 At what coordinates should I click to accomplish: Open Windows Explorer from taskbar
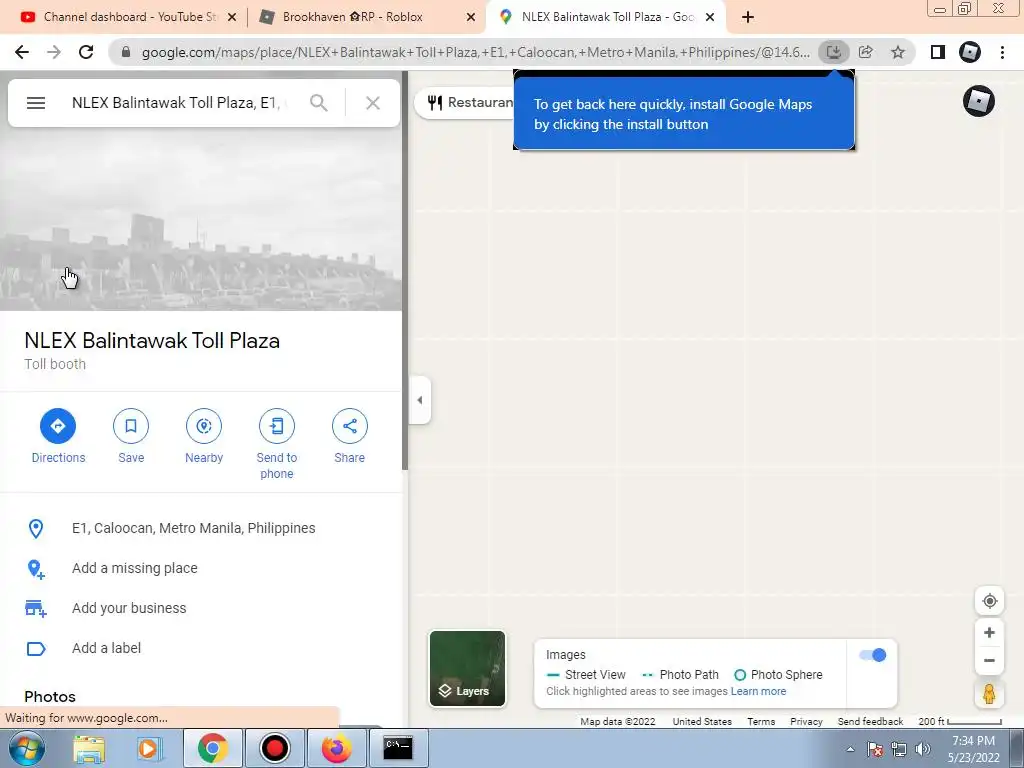click(x=89, y=748)
